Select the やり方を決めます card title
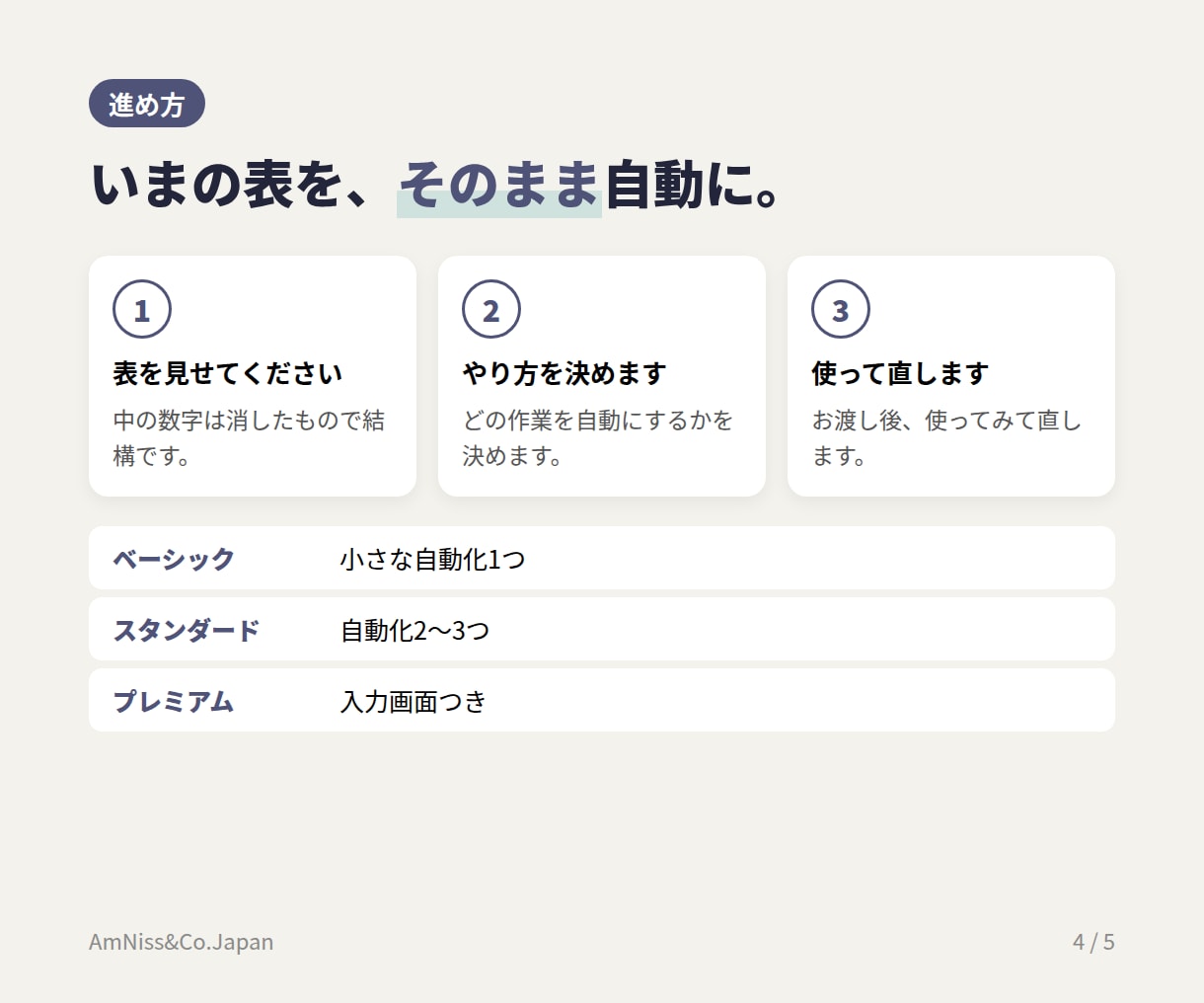 click(x=564, y=373)
